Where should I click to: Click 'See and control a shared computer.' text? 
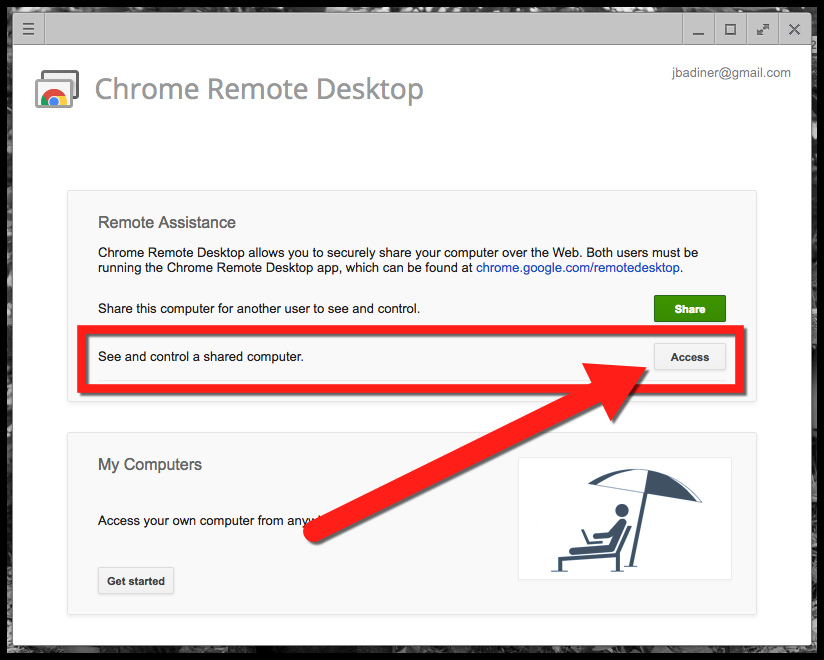[x=201, y=357]
